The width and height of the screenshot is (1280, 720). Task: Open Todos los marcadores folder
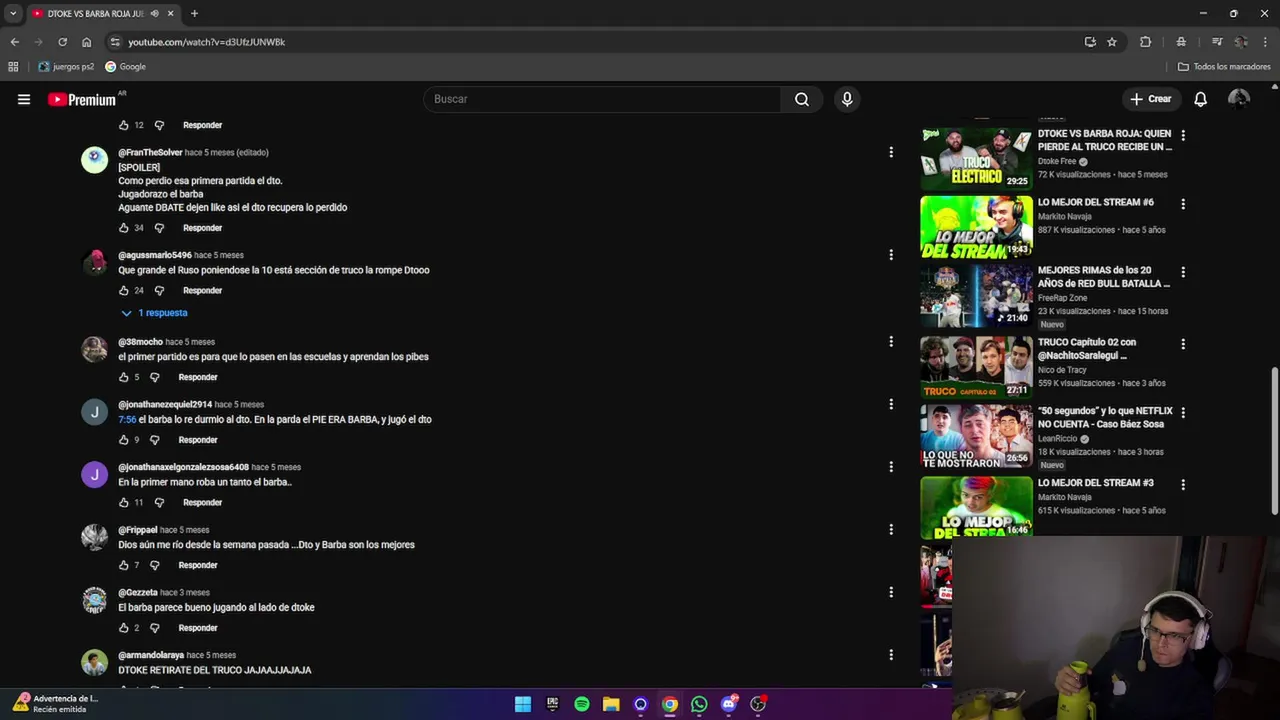tap(1224, 67)
